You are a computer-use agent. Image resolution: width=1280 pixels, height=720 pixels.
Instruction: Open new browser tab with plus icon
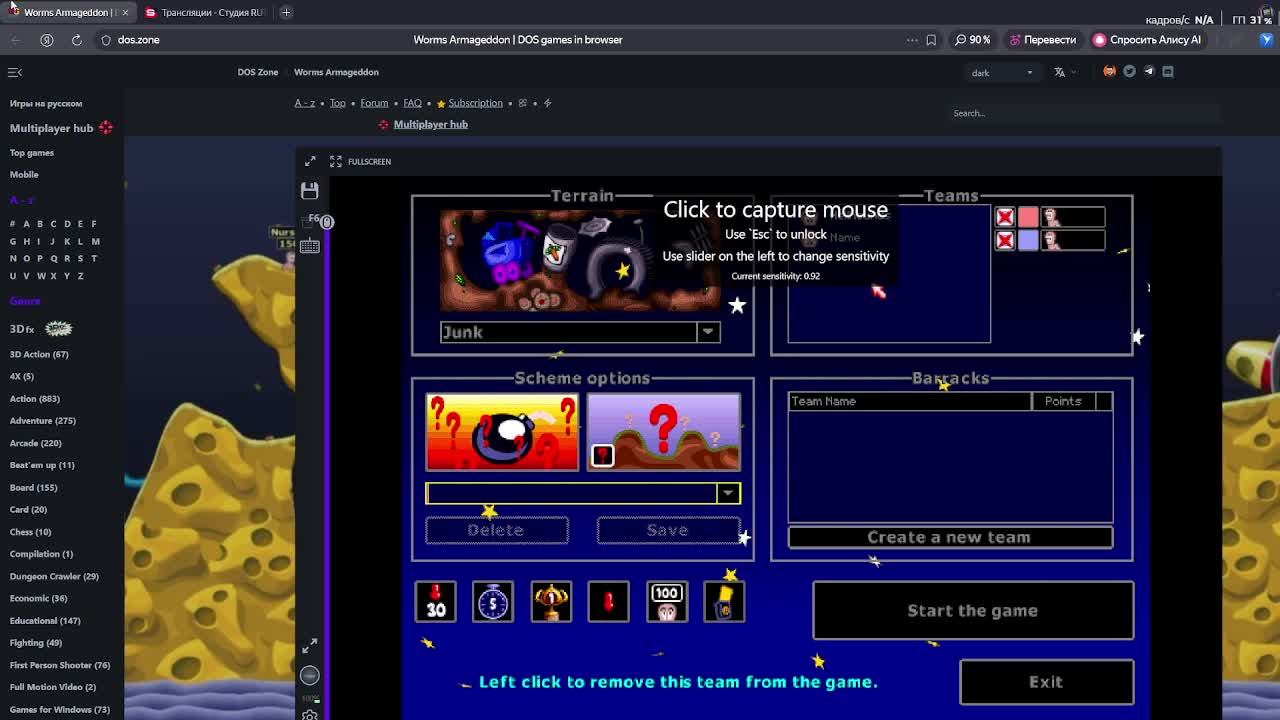pyautogui.click(x=286, y=12)
